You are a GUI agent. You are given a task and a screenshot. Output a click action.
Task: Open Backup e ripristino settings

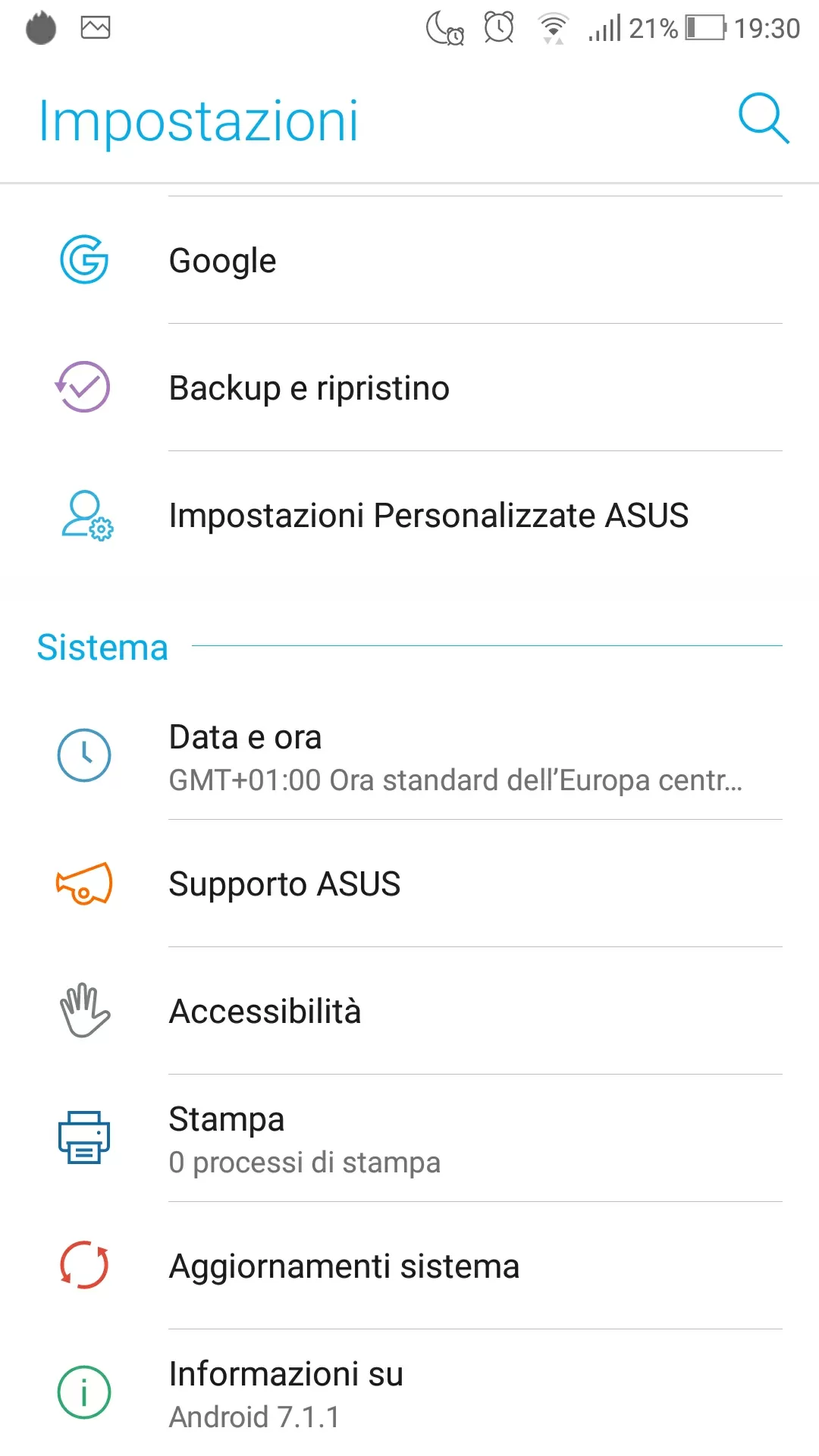309,388
